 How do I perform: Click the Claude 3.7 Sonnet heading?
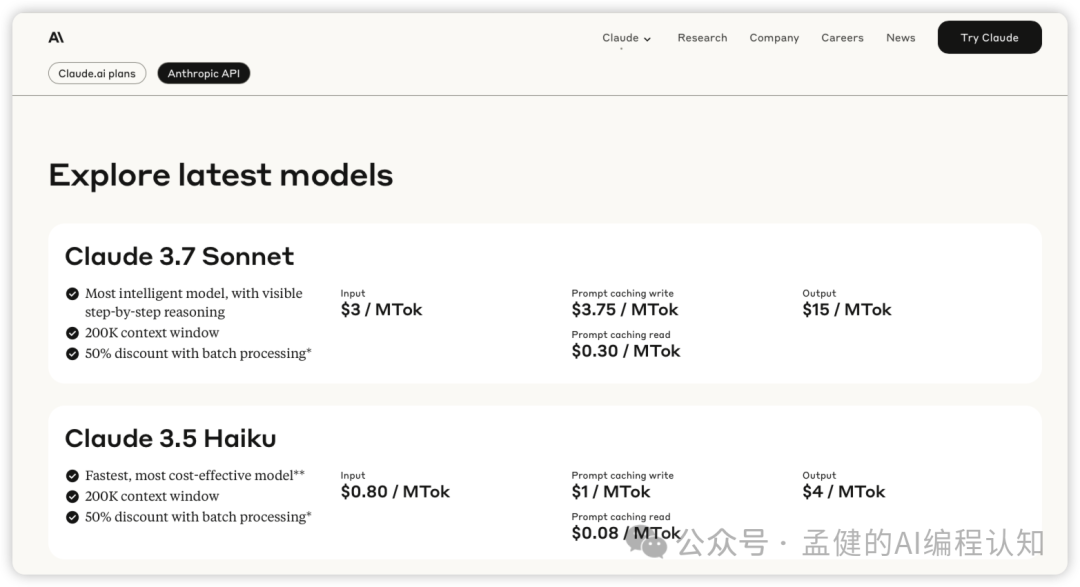click(179, 256)
